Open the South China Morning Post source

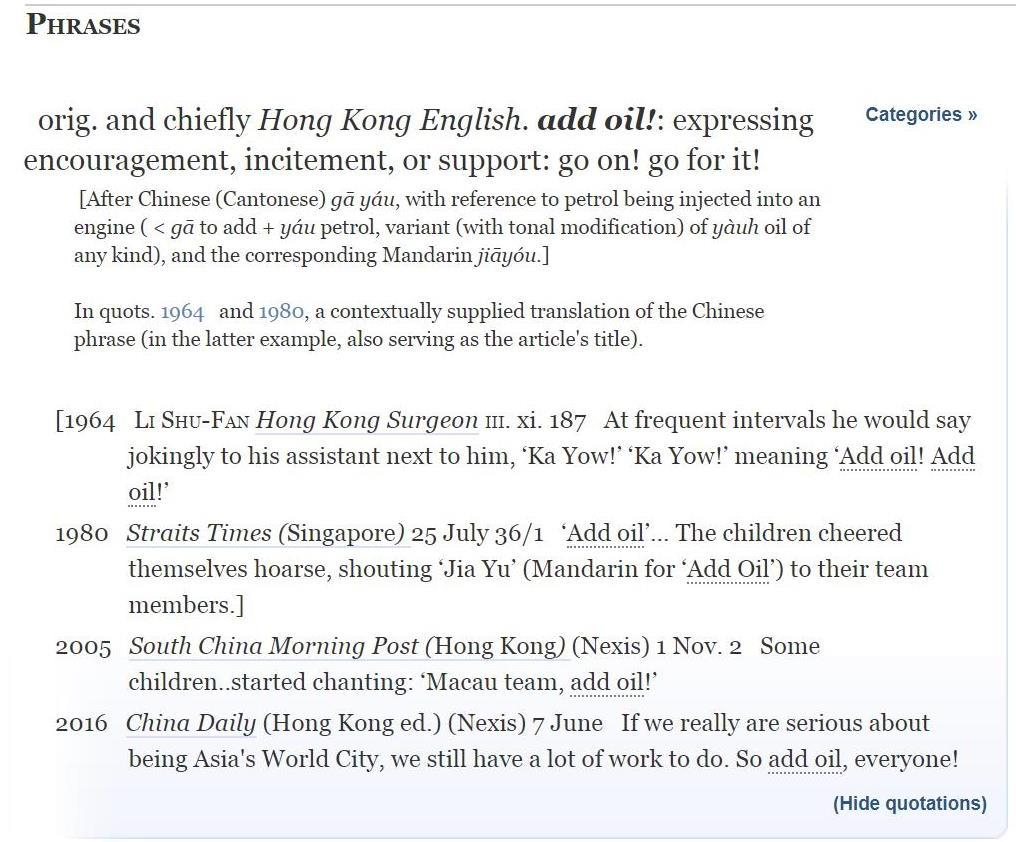[x=346, y=646]
